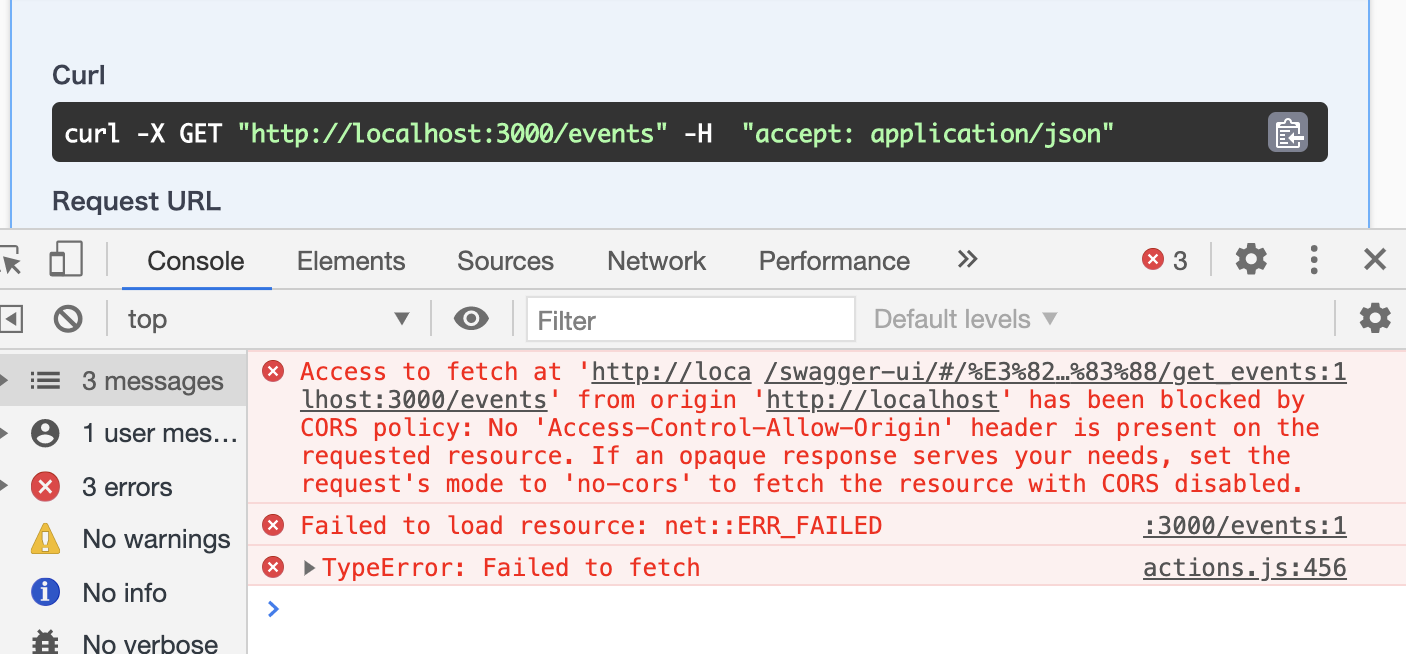Show more DevTools tabs with the chevron

click(967, 260)
